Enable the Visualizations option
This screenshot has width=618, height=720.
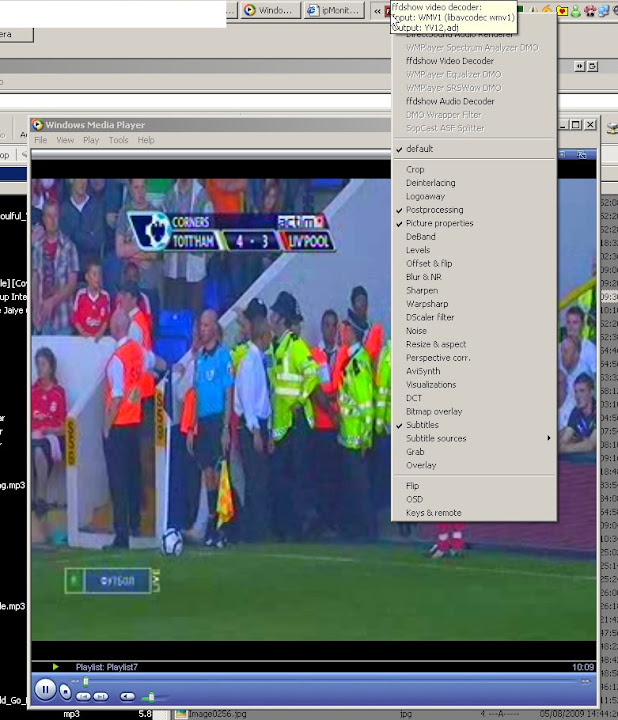point(474,385)
